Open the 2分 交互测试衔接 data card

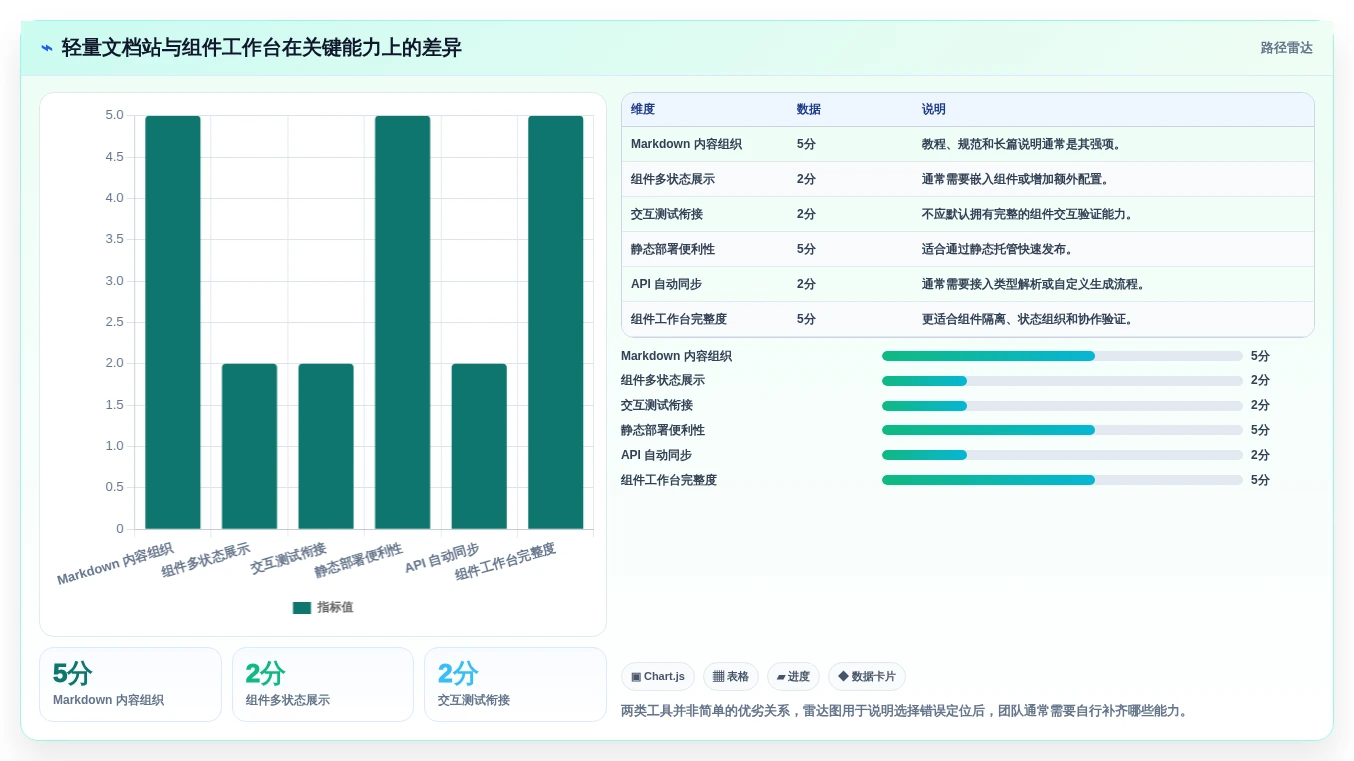coord(515,684)
